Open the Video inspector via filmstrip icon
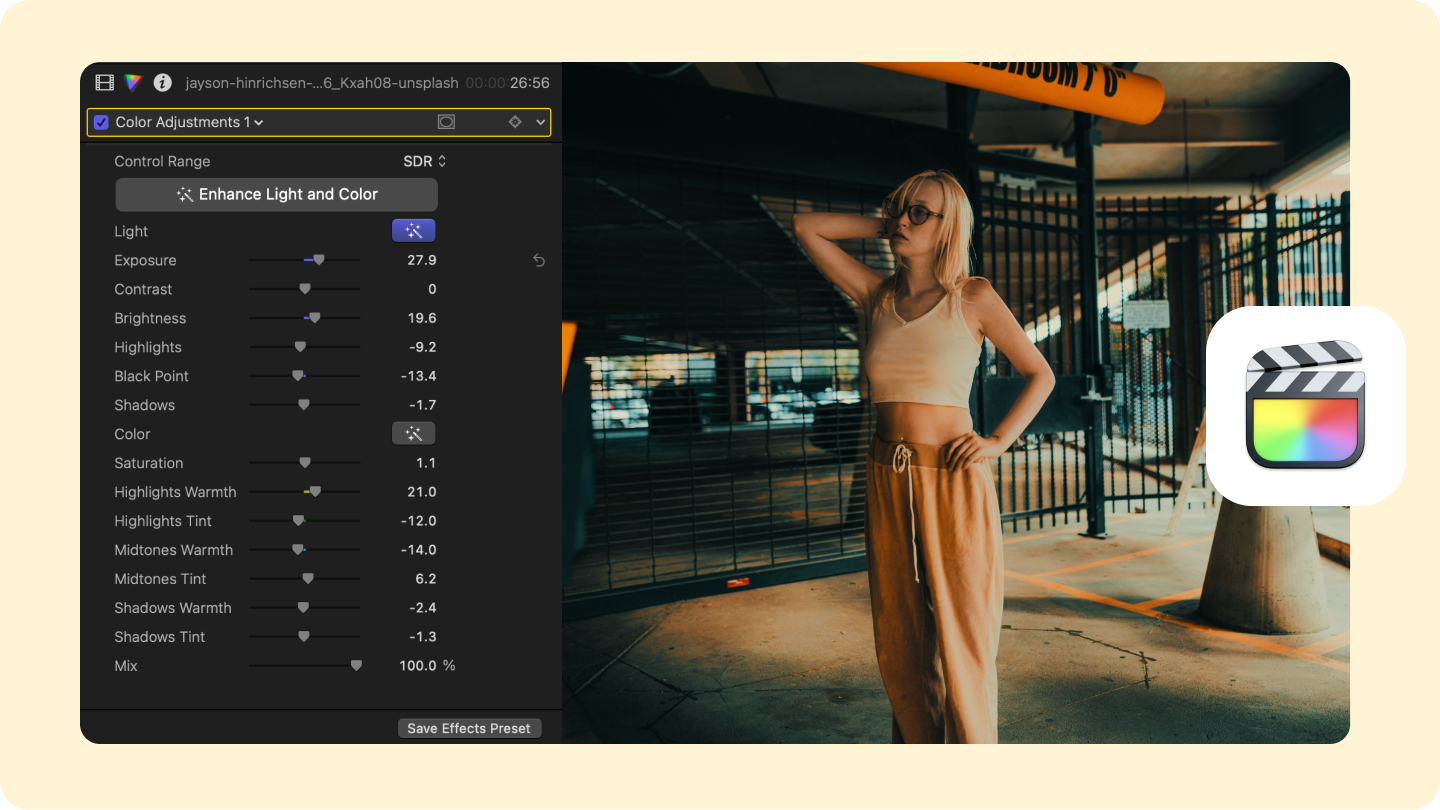The height and width of the screenshot is (810, 1440). (x=104, y=83)
